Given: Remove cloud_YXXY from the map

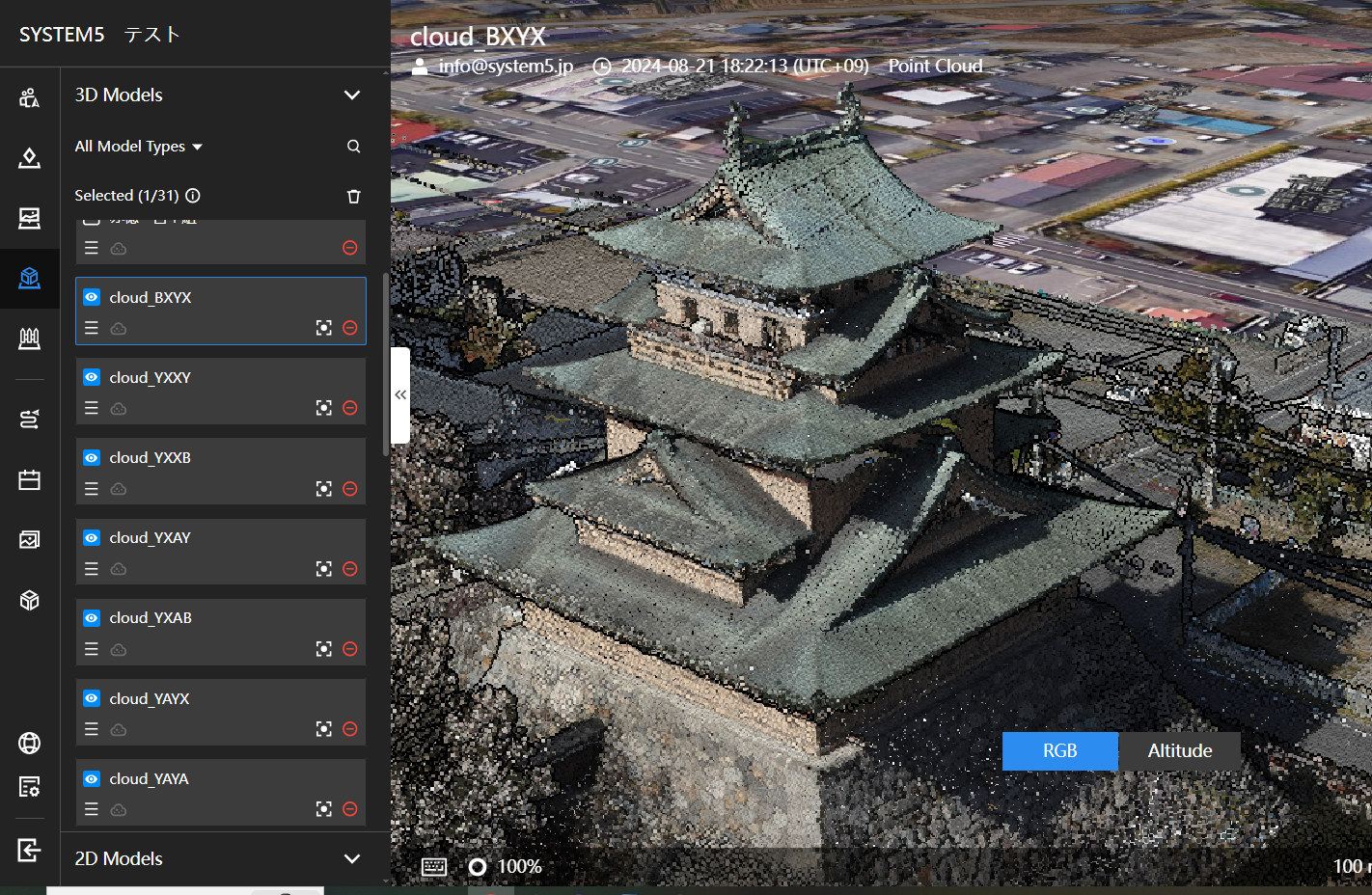Looking at the screenshot, I should point(350,408).
